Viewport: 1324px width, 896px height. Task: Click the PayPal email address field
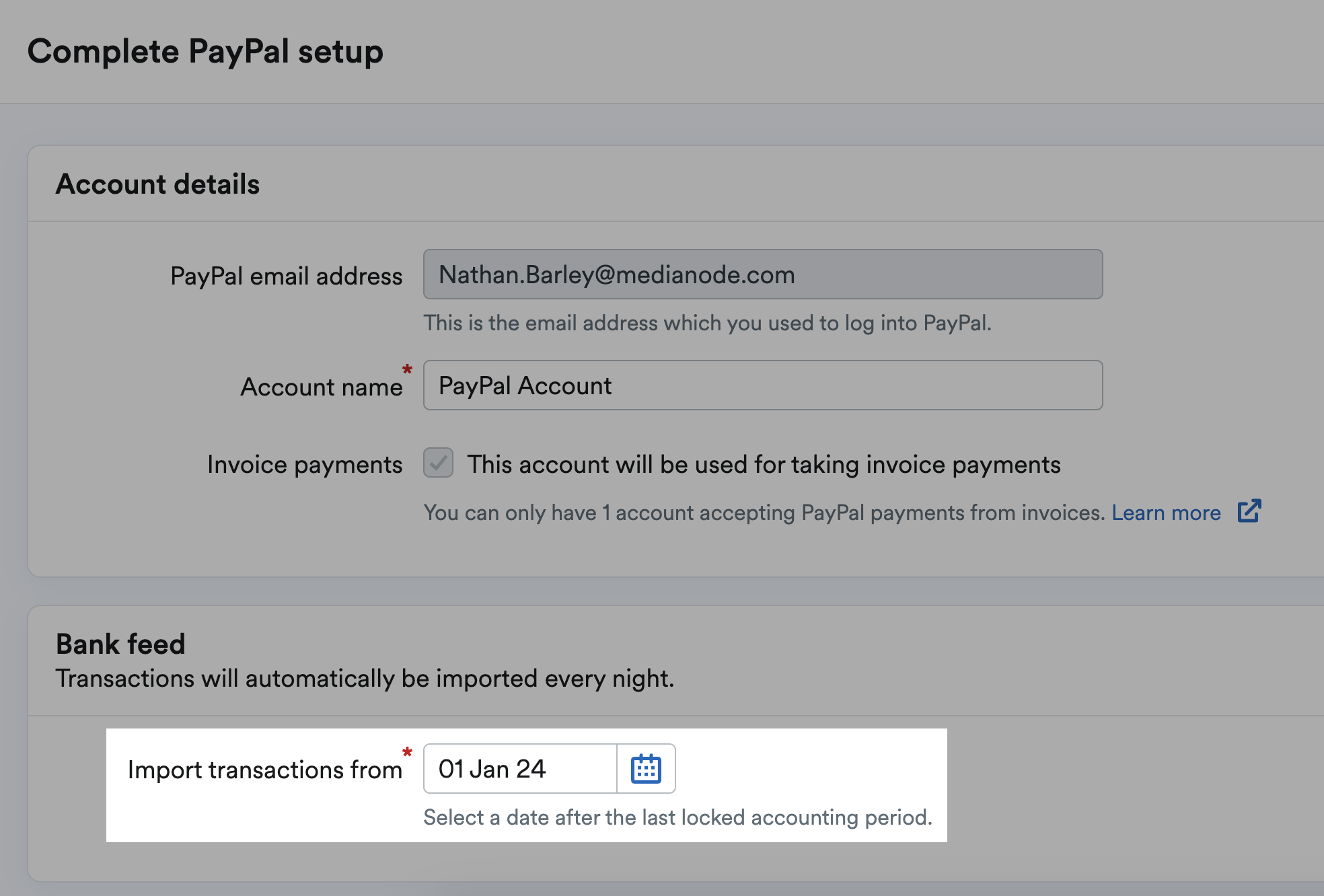click(x=763, y=274)
